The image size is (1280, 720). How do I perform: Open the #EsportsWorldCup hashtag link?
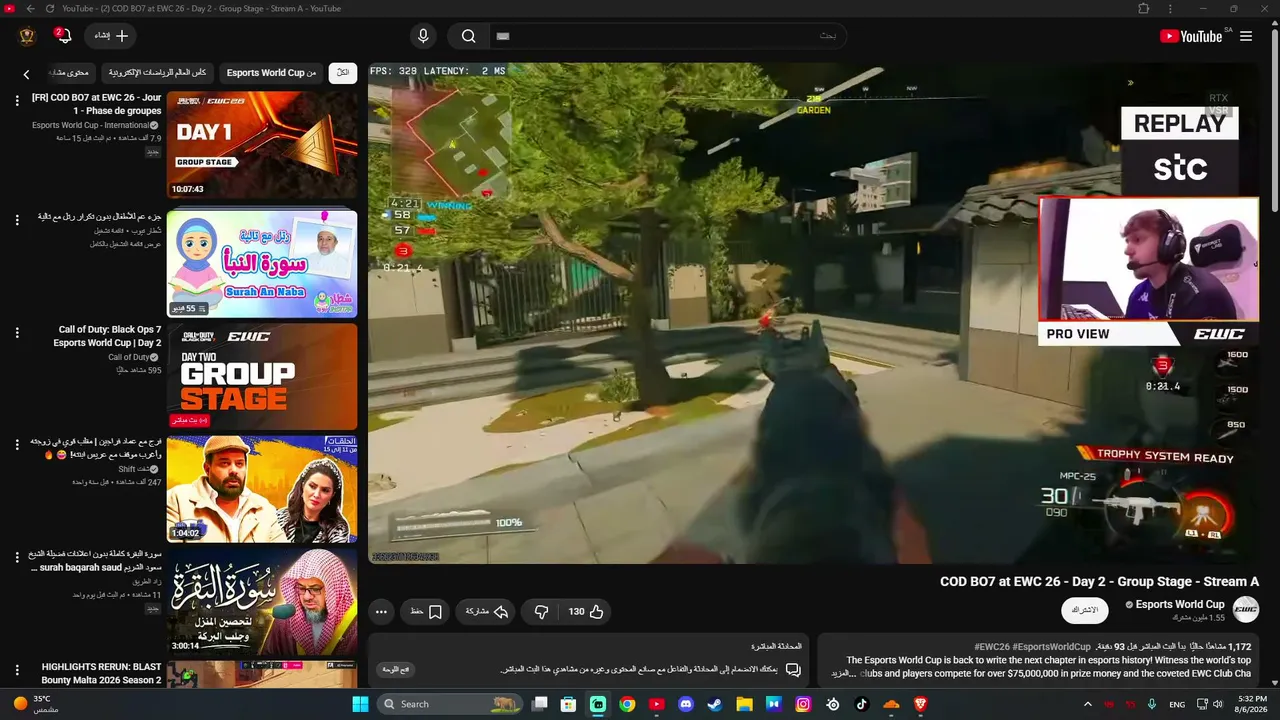click(1050, 647)
